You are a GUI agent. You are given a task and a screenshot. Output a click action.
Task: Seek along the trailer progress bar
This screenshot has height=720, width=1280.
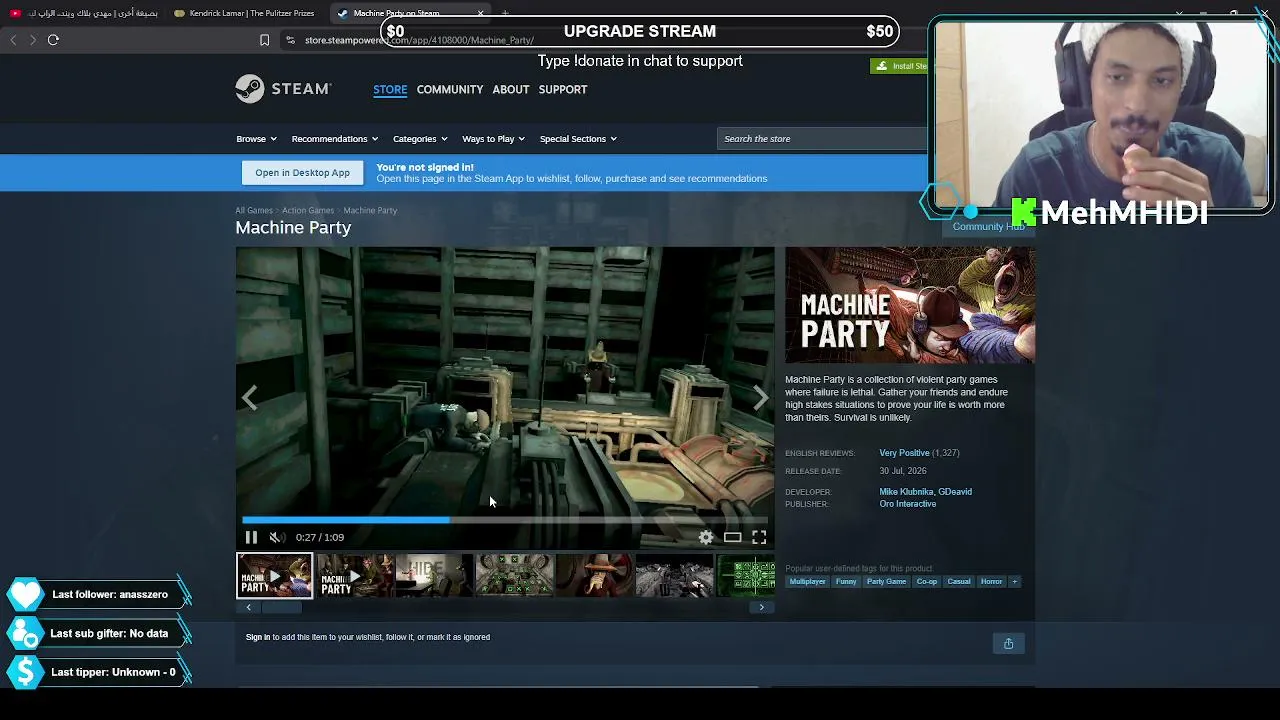[505, 520]
